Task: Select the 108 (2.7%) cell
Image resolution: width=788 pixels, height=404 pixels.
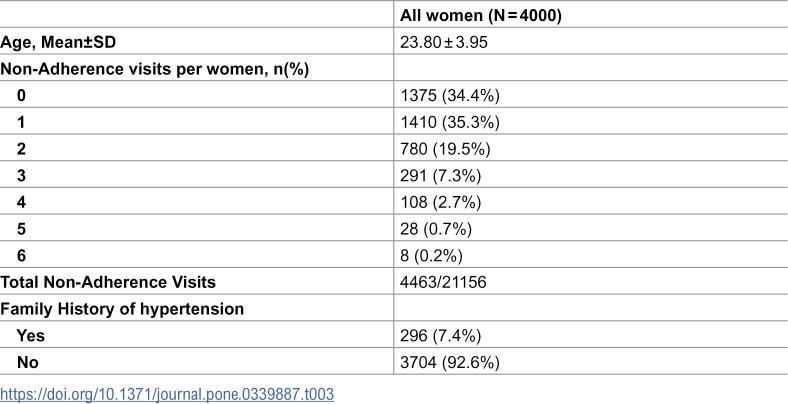Action: 441,202
